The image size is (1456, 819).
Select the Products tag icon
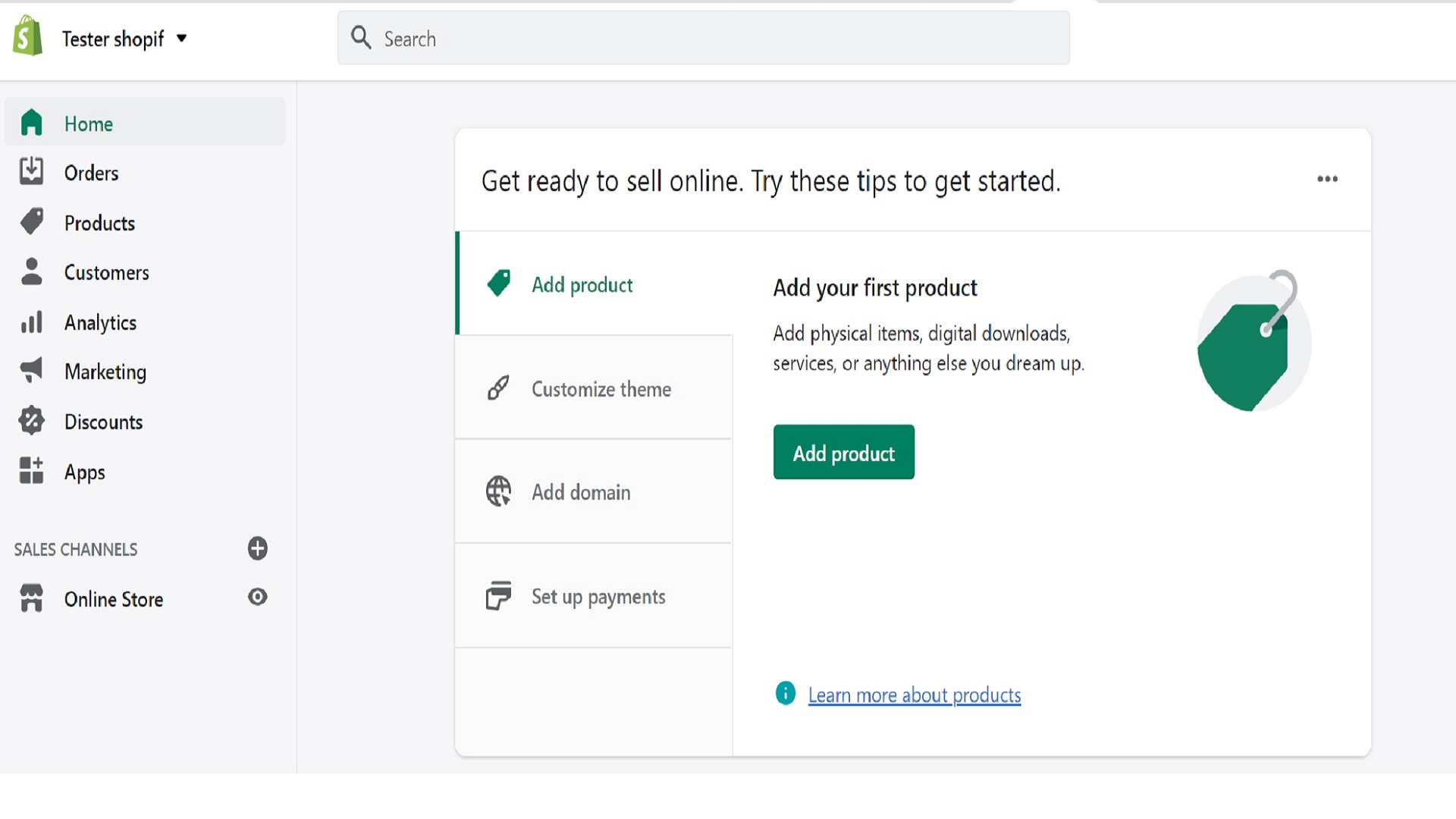coord(31,221)
